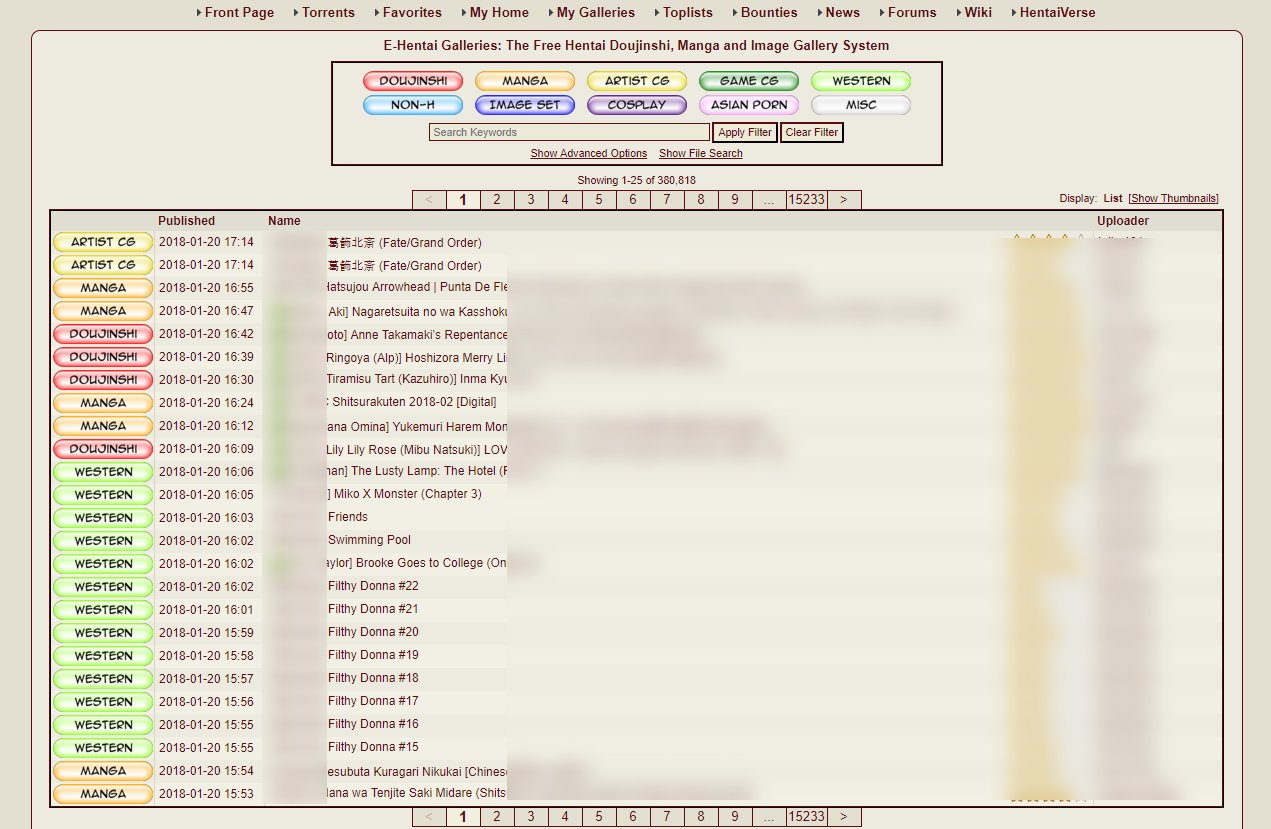Click the Apply Filter button

tap(745, 132)
